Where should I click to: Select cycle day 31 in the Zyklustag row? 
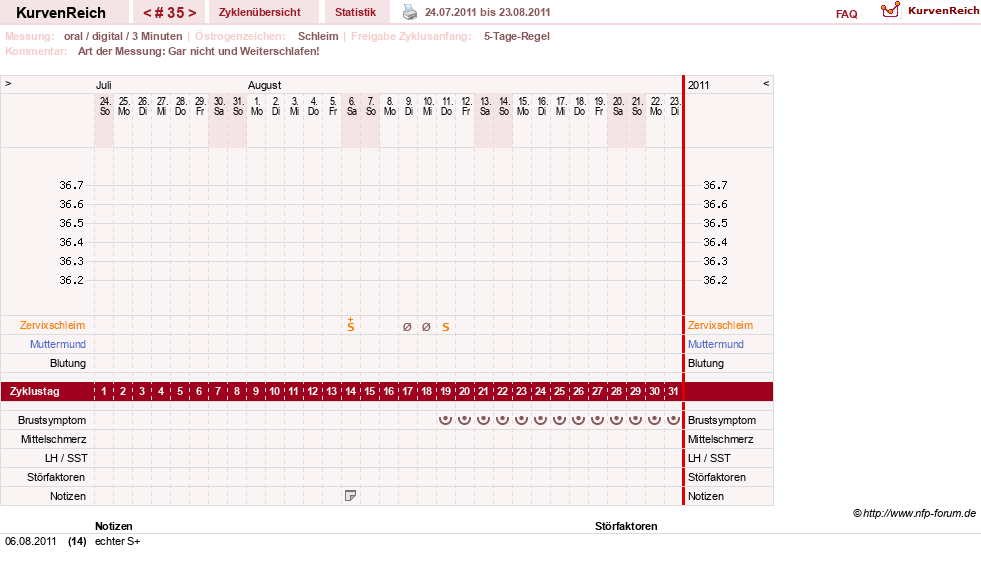673,391
